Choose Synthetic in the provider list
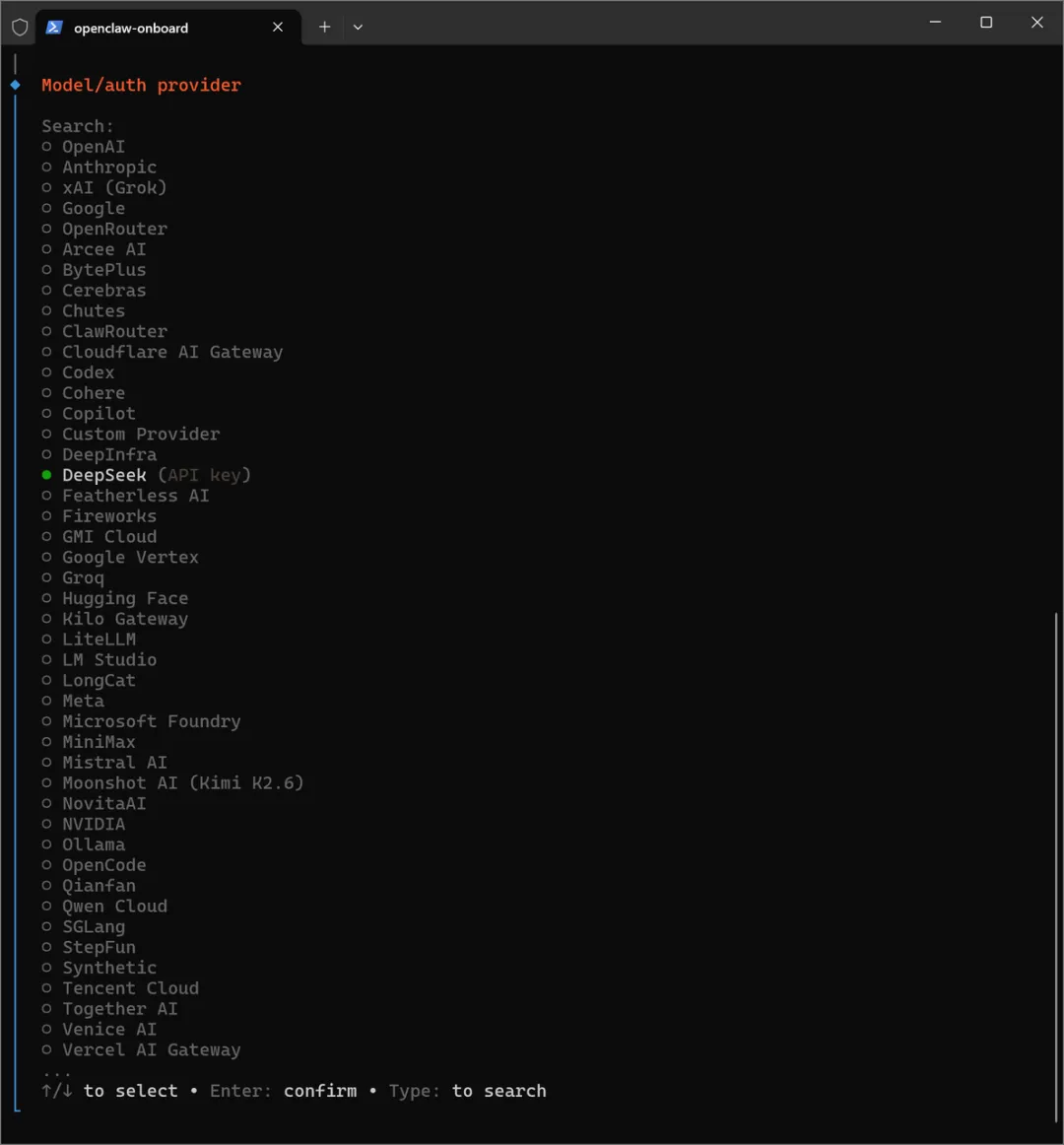The height and width of the screenshot is (1145, 1064). click(100, 968)
